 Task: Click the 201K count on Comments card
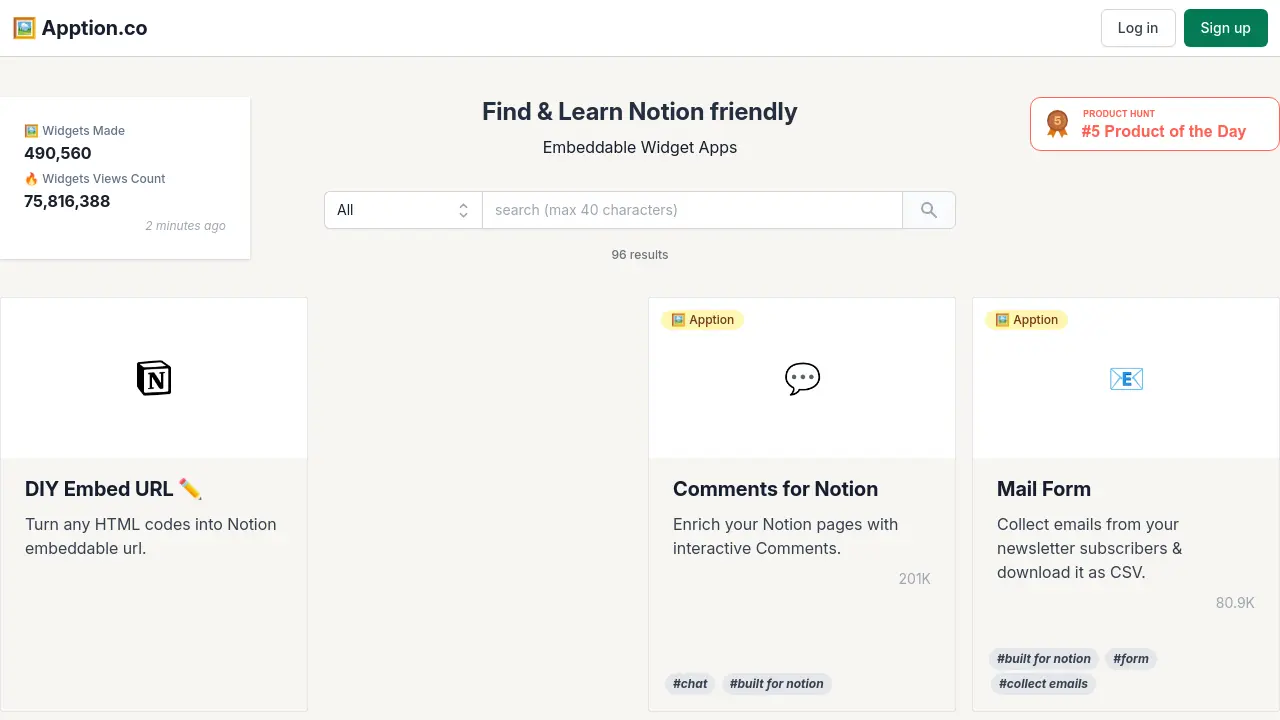(x=914, y=579)
